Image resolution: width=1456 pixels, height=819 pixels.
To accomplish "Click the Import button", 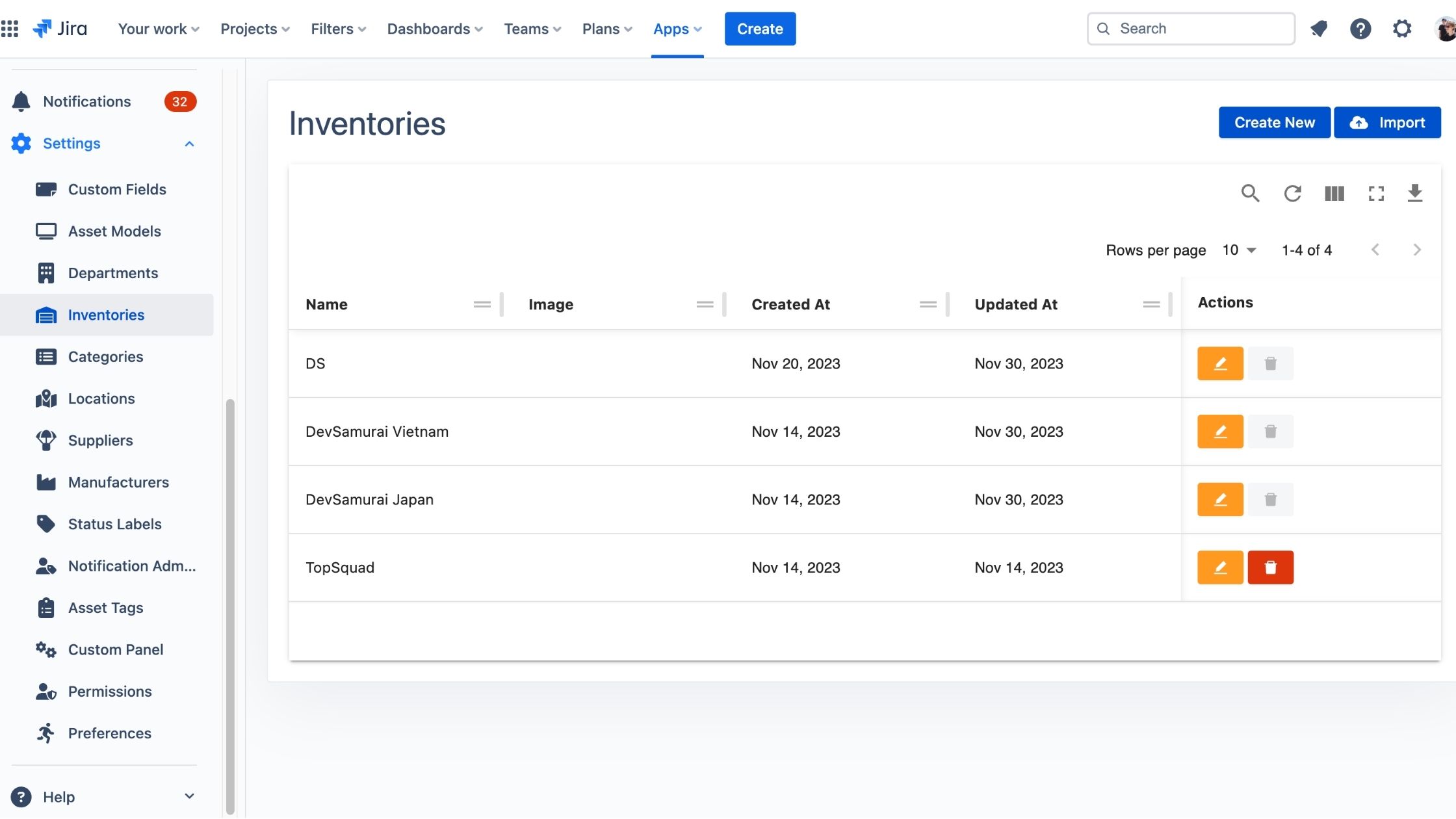I will 1387,122.
